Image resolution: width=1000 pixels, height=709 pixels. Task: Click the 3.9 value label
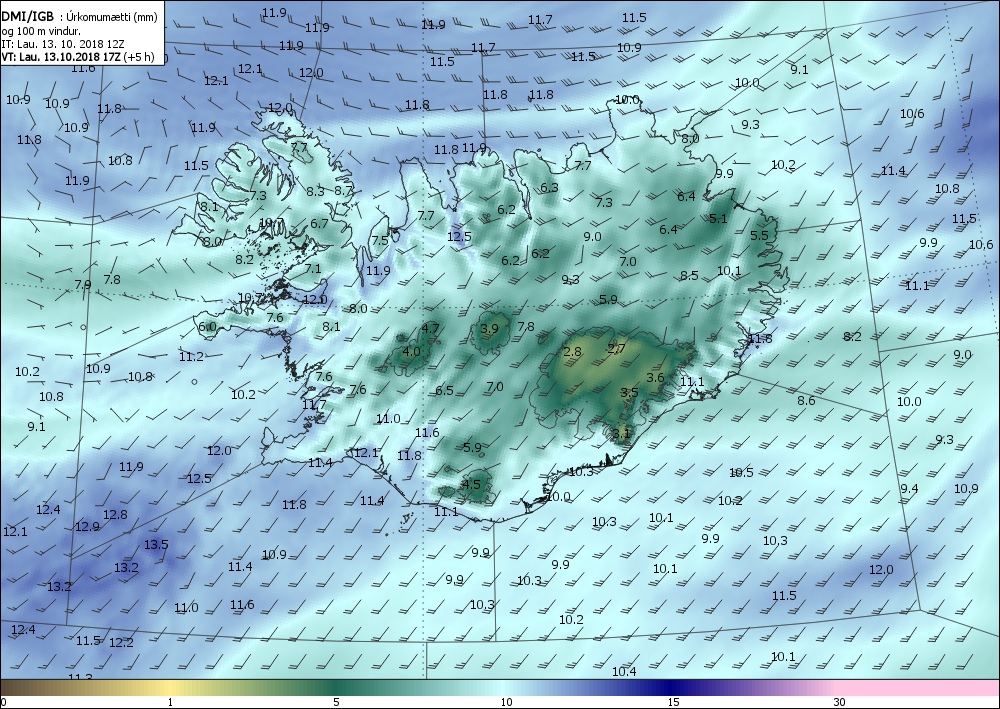(489, 329)
